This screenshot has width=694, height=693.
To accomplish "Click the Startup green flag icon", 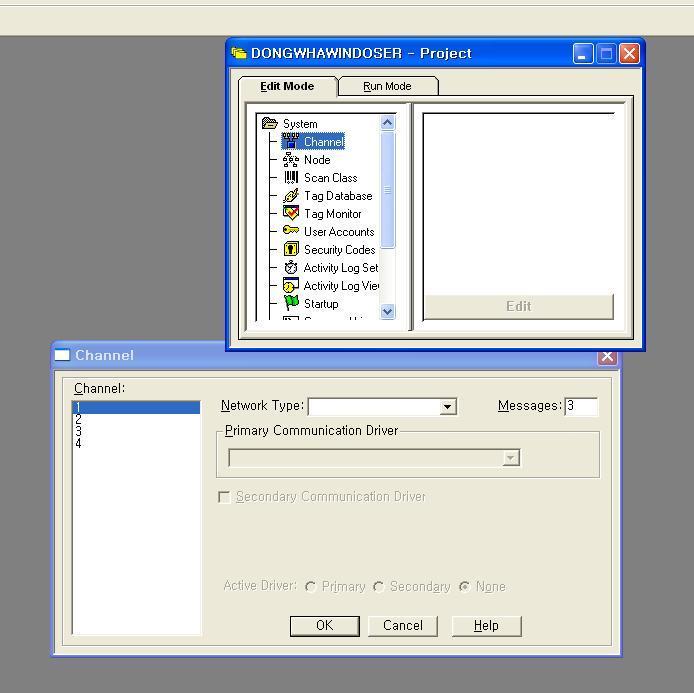I will coord(291,303).
